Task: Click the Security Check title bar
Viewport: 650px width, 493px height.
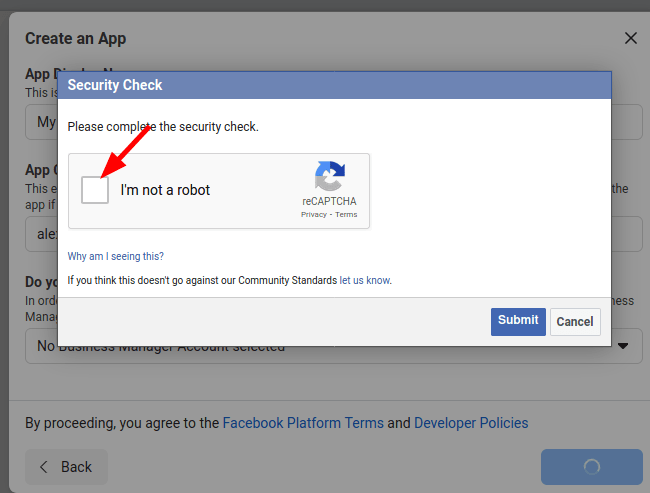Action: point(334,85)
